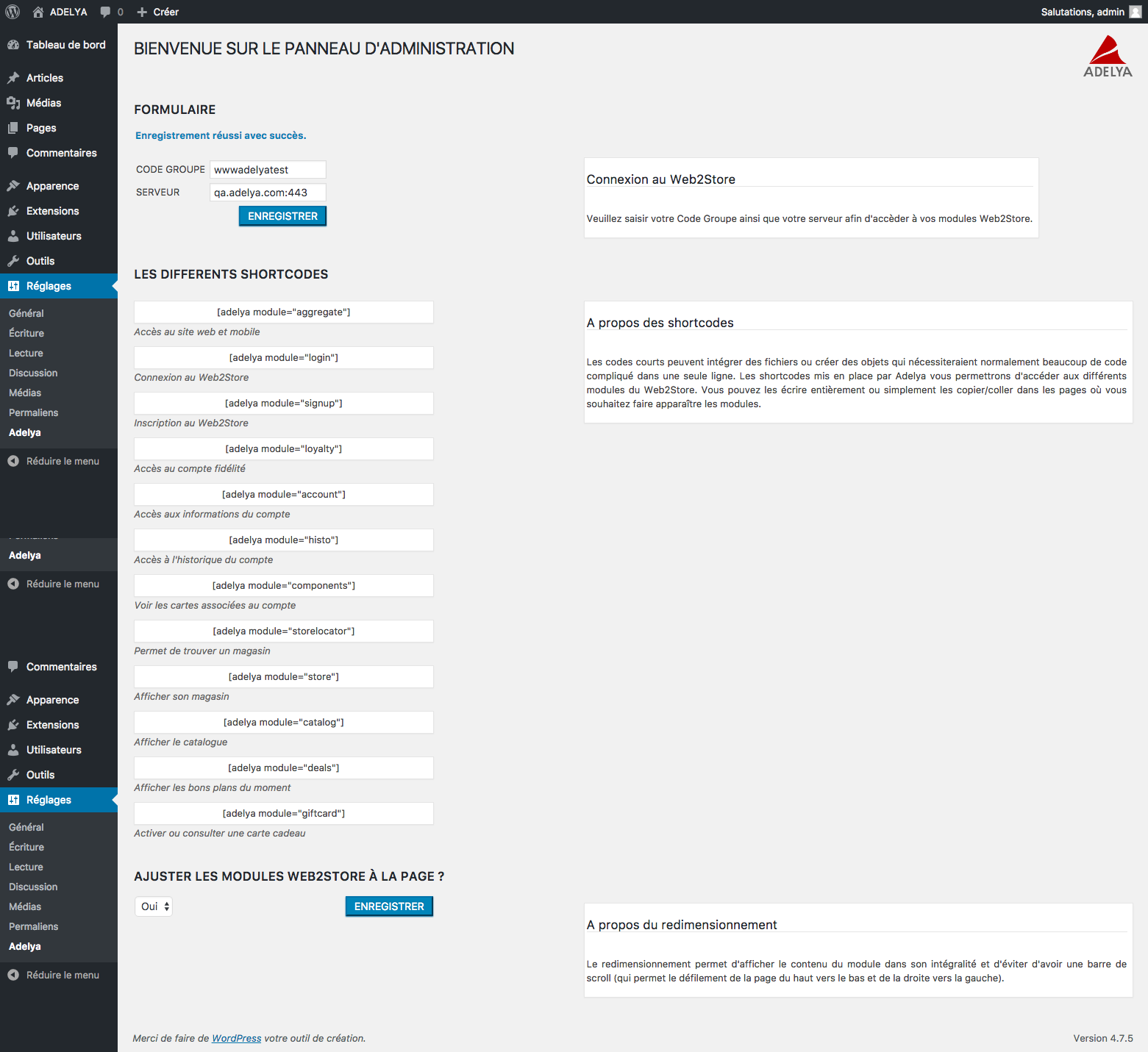This screenshot has width=1148, height=1052.
Task: Focus the SERVEUR input field
Action: click(268, 193)
